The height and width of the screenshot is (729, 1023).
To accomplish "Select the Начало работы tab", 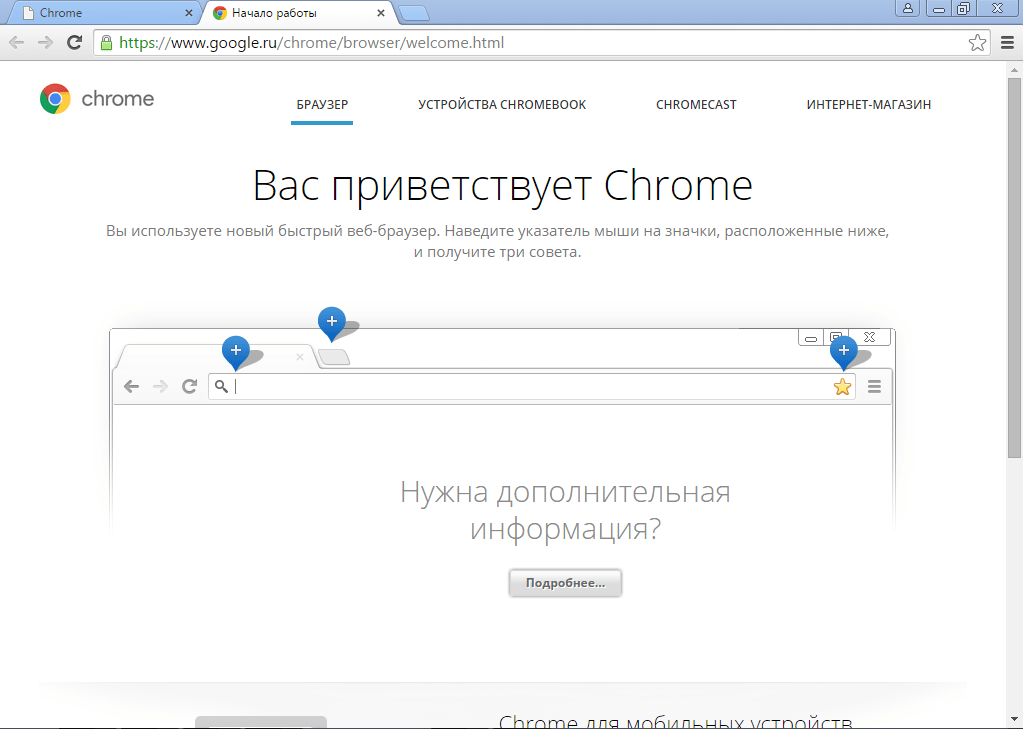I will tap(297, 13).
